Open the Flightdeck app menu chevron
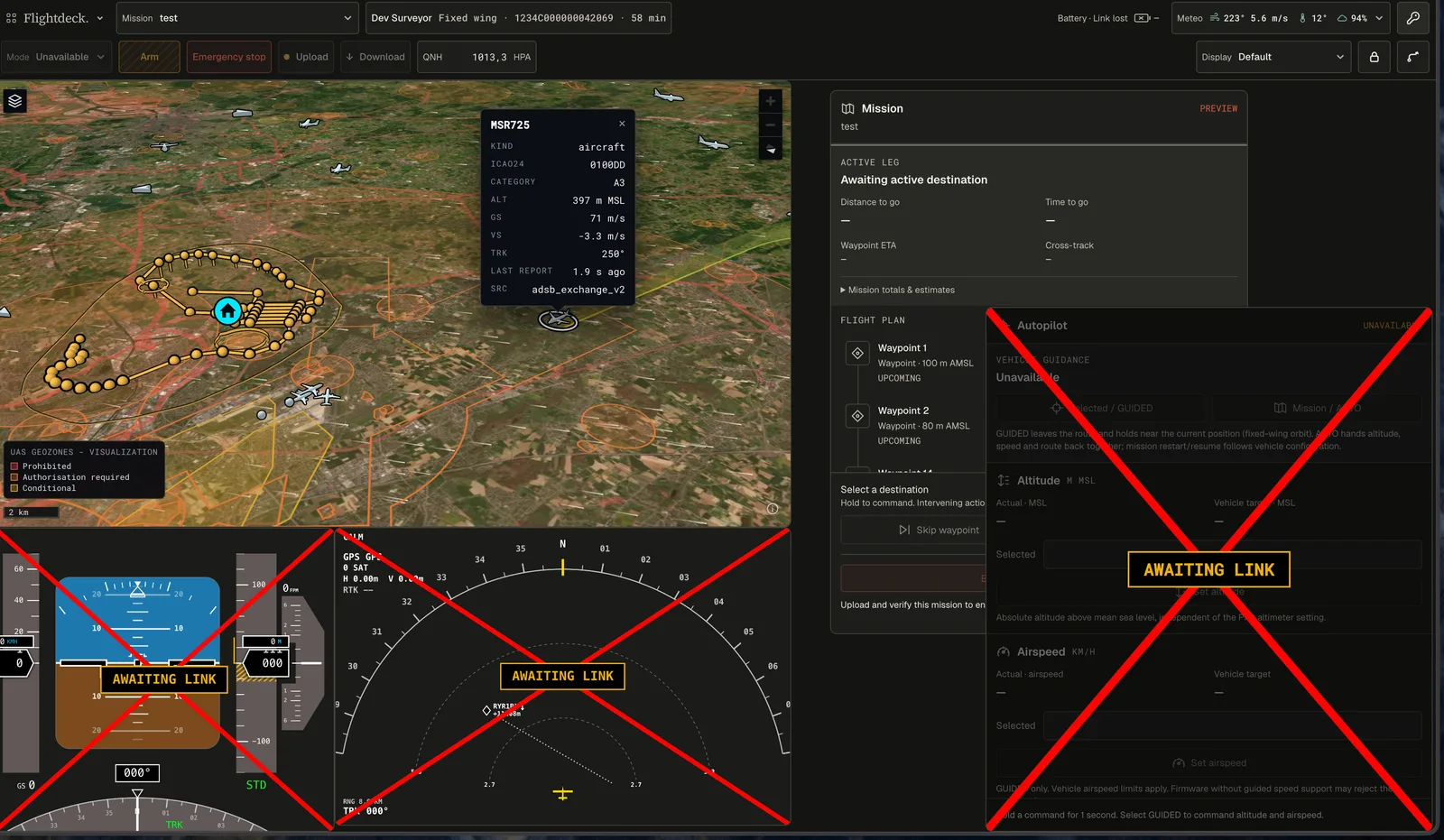 click(x=99, y=18)
